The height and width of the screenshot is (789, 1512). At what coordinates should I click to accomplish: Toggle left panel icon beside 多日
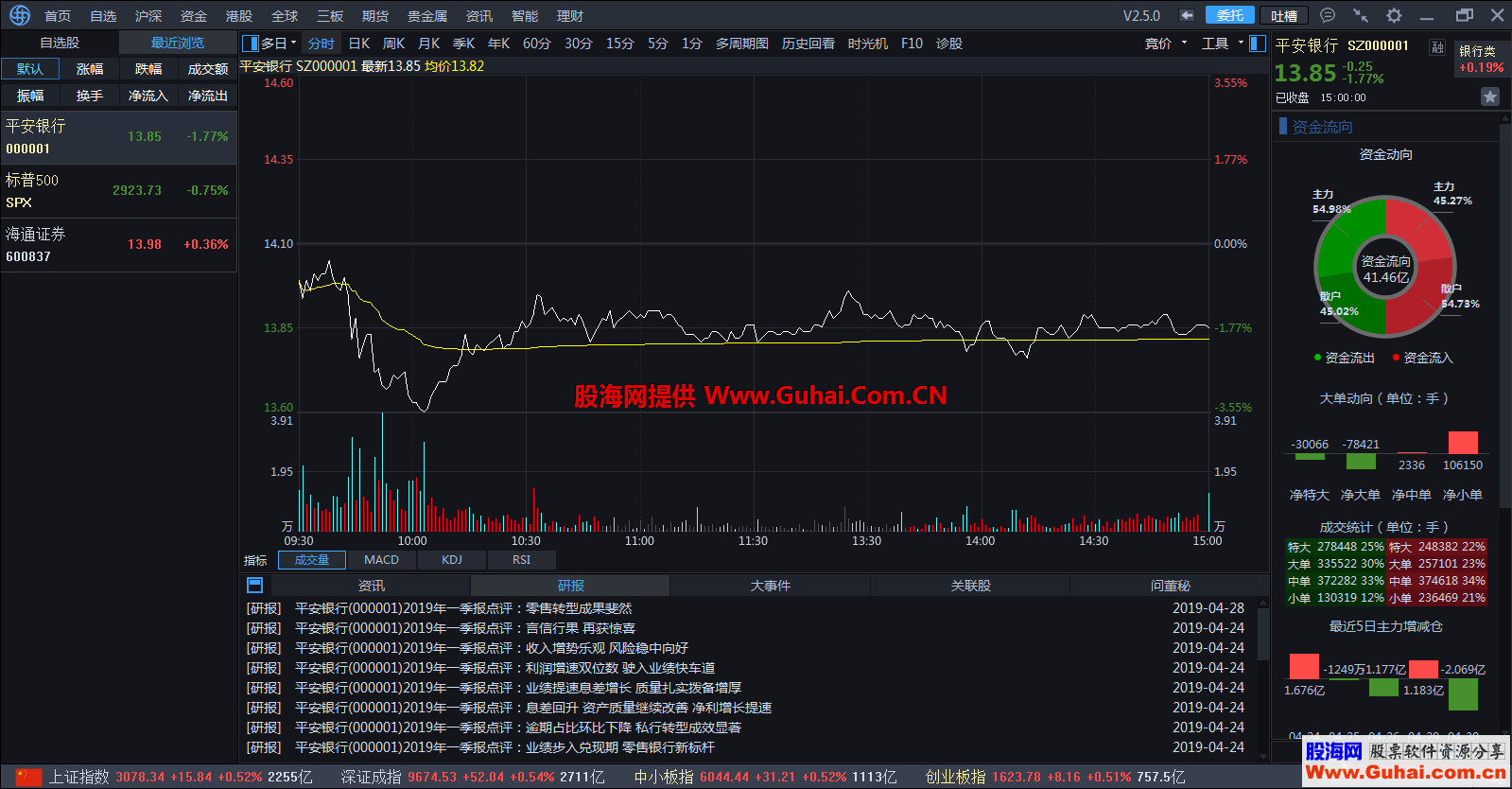point(251,44)
